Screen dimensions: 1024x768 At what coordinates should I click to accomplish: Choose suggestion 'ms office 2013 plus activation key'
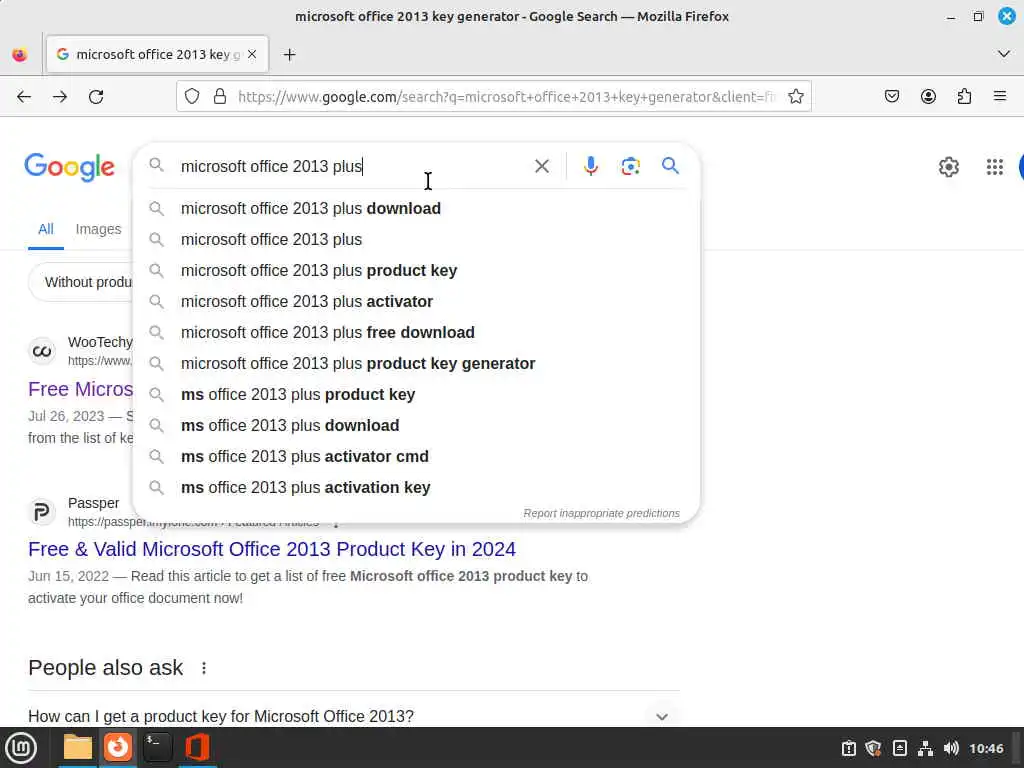pyautogui.click(x=416, y=487)
